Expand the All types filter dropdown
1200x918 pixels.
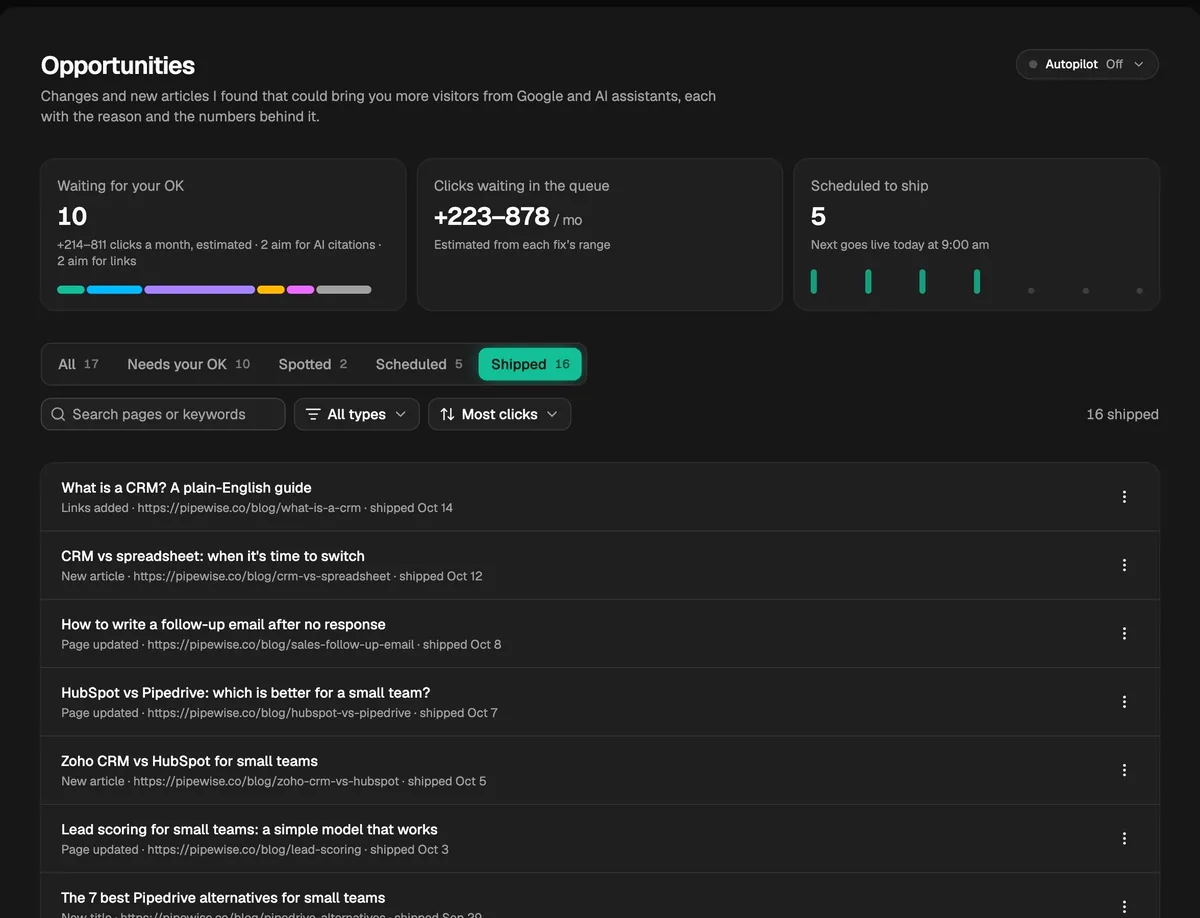(357, 414)
